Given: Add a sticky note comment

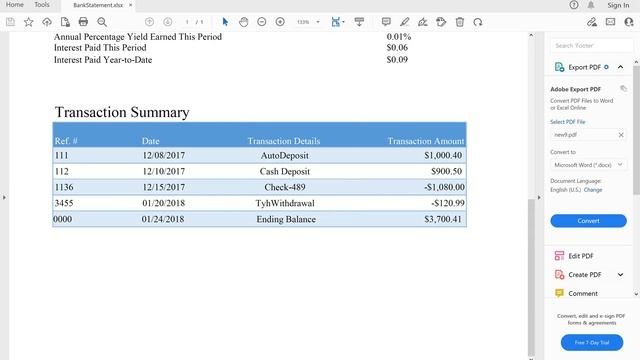Looking at the screenshot, I should [x=386, y=22].
